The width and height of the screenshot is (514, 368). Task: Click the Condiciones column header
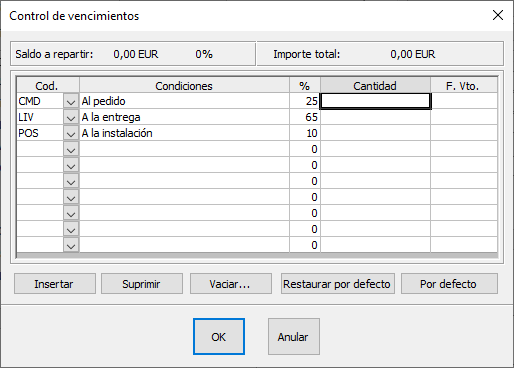pos(184,86)
